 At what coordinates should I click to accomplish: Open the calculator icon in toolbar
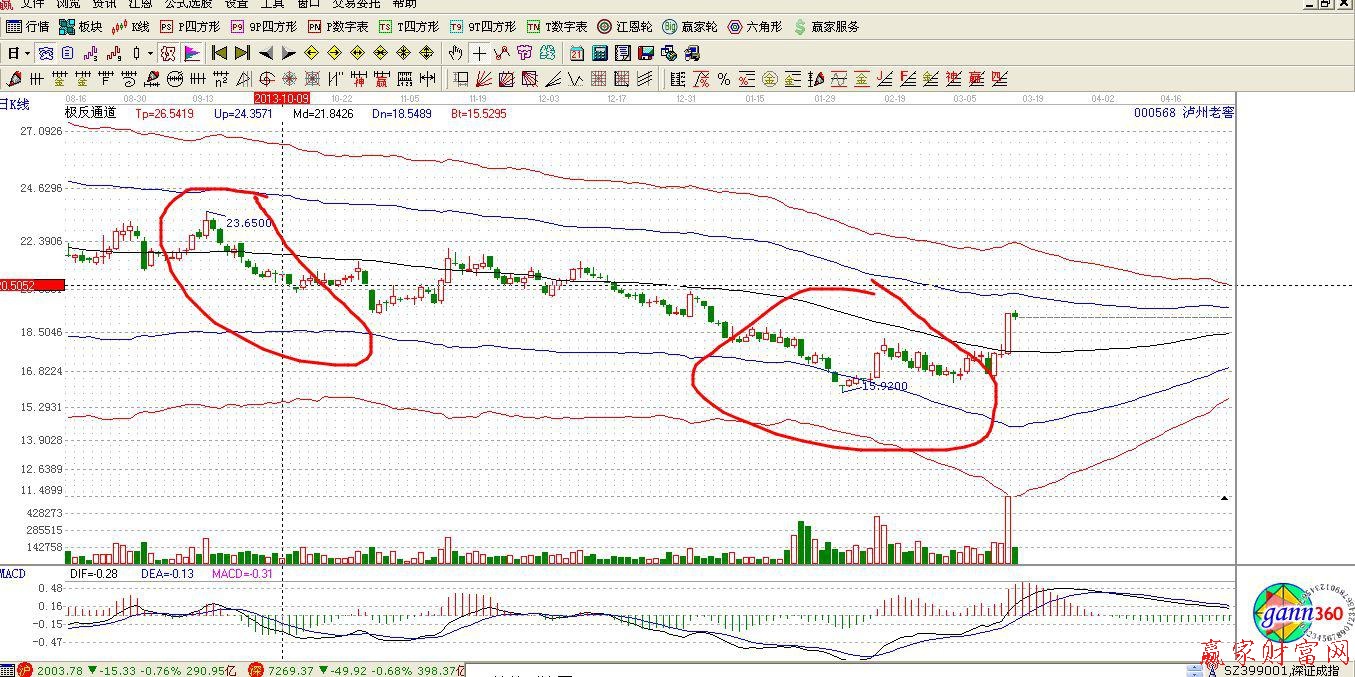pos(600,53)
